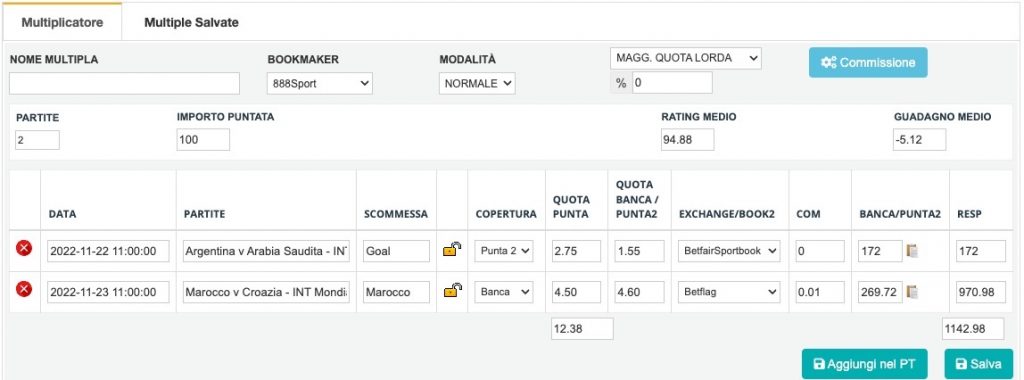Click the Importo Puntata field showing 100
Image resolution: width=1024 pixels, height=380 pixels.
point(203,140)
